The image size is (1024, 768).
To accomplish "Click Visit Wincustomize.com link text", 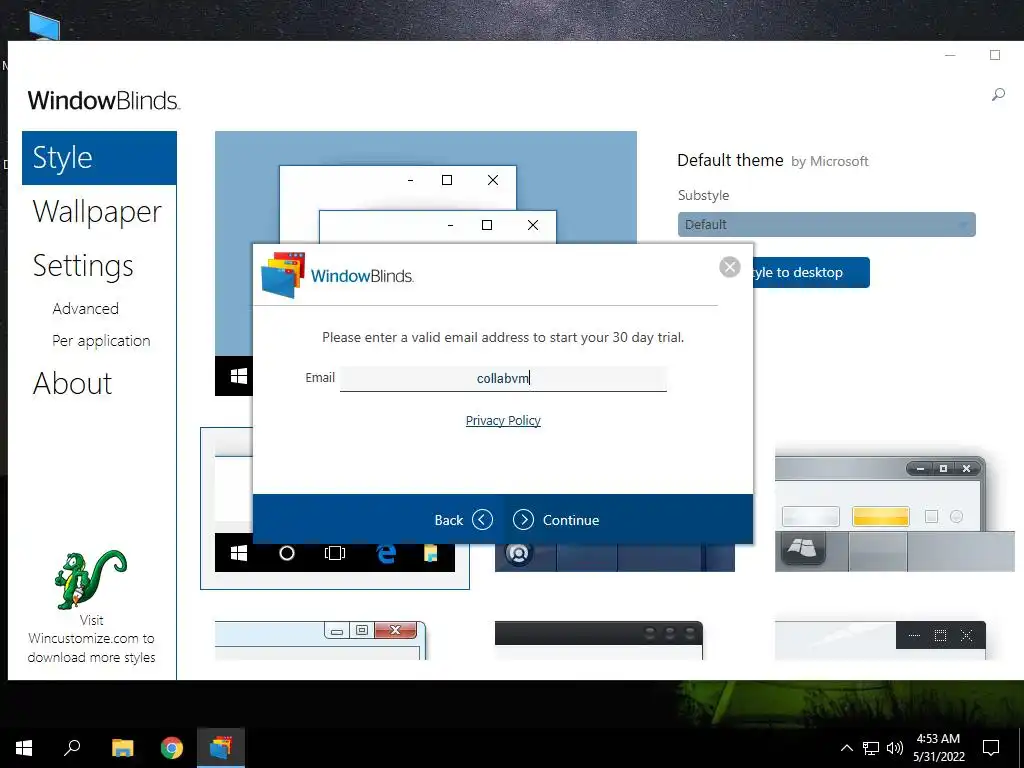I will [91, 639].
